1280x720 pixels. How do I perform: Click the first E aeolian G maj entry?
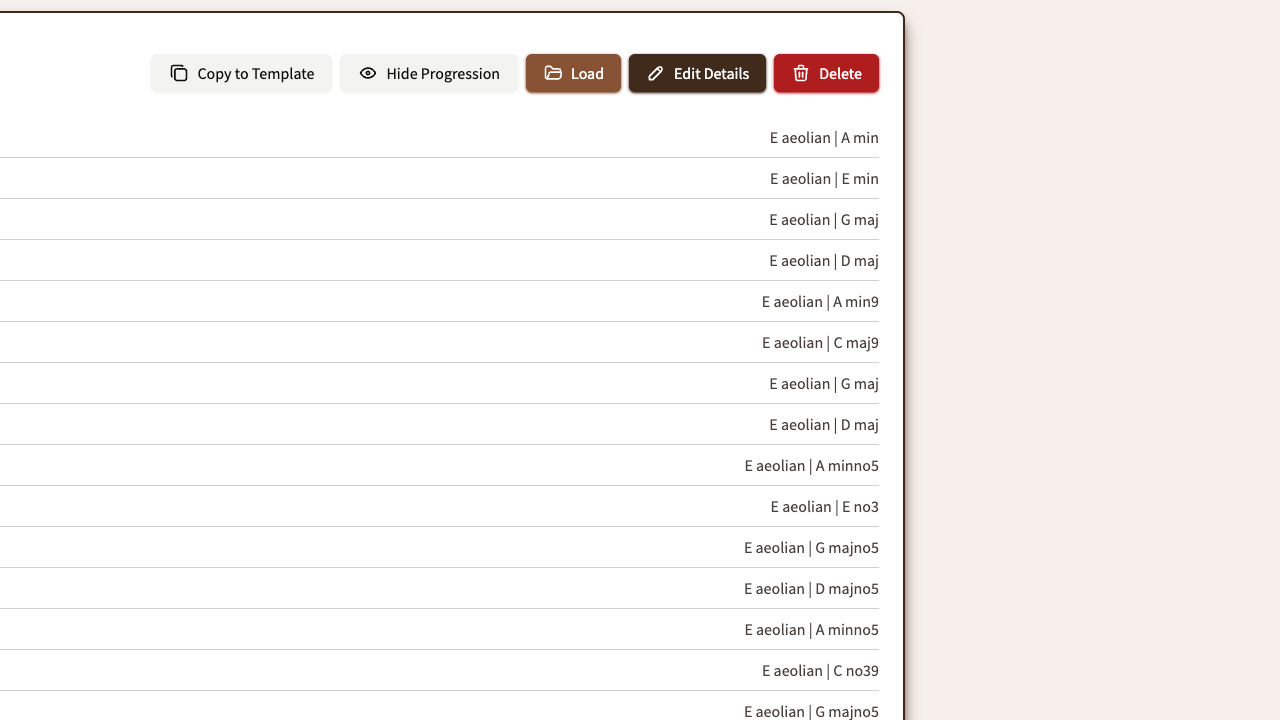coord(823,220)
